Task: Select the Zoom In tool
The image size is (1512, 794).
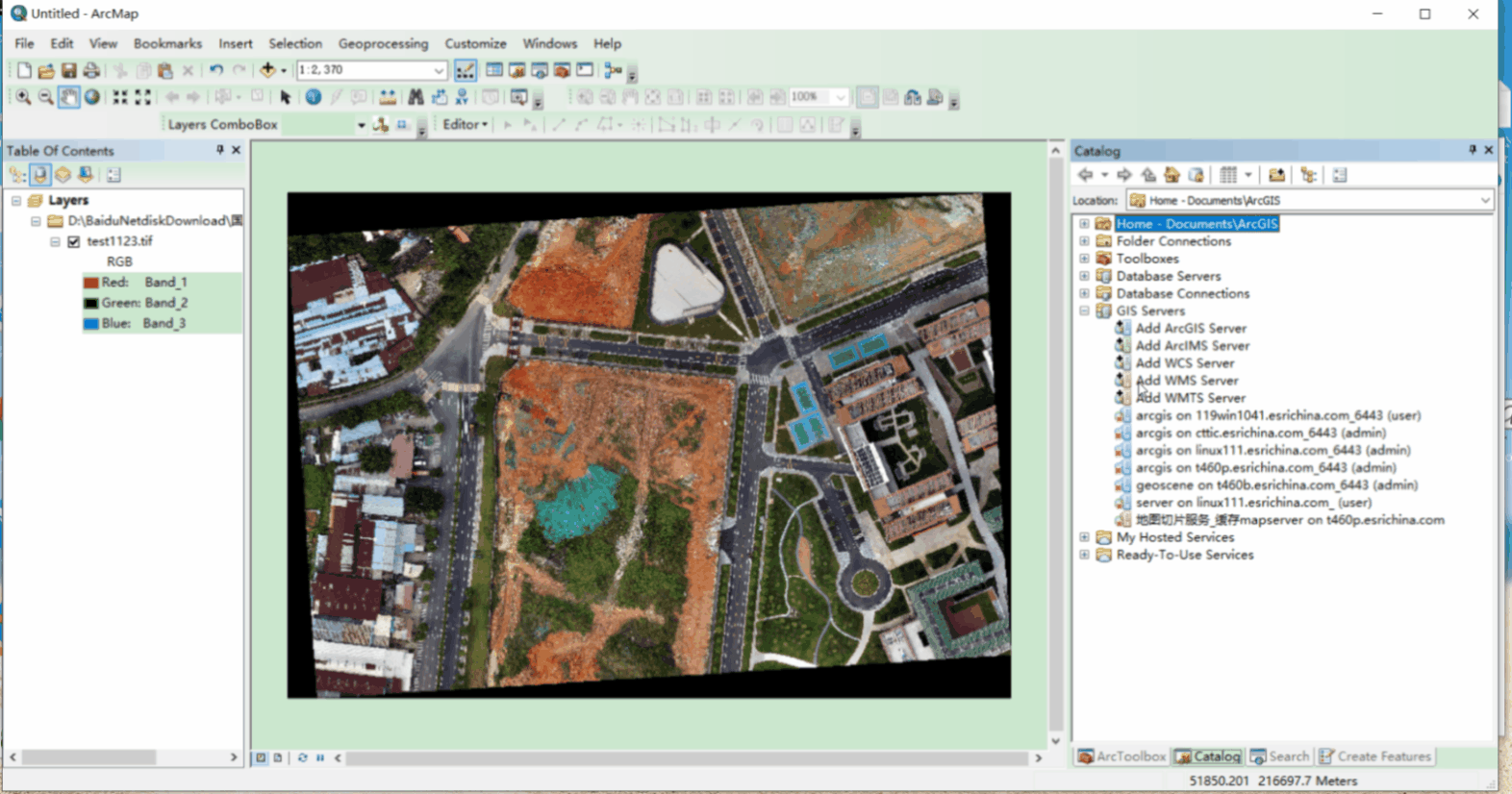Action: tap(23, 97)
